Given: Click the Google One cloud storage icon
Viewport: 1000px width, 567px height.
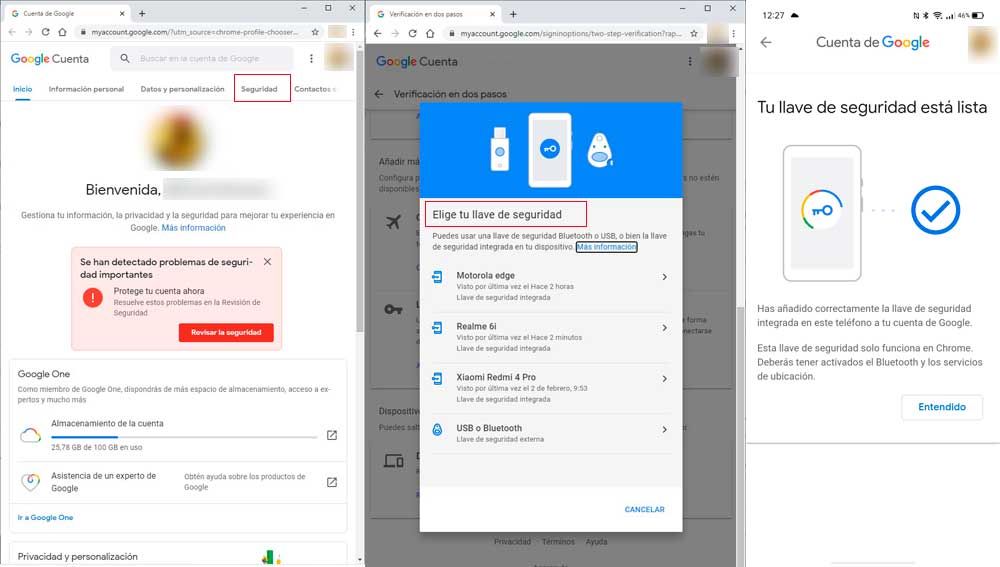Looking at the screenshot, I should (x=30, y=436).
